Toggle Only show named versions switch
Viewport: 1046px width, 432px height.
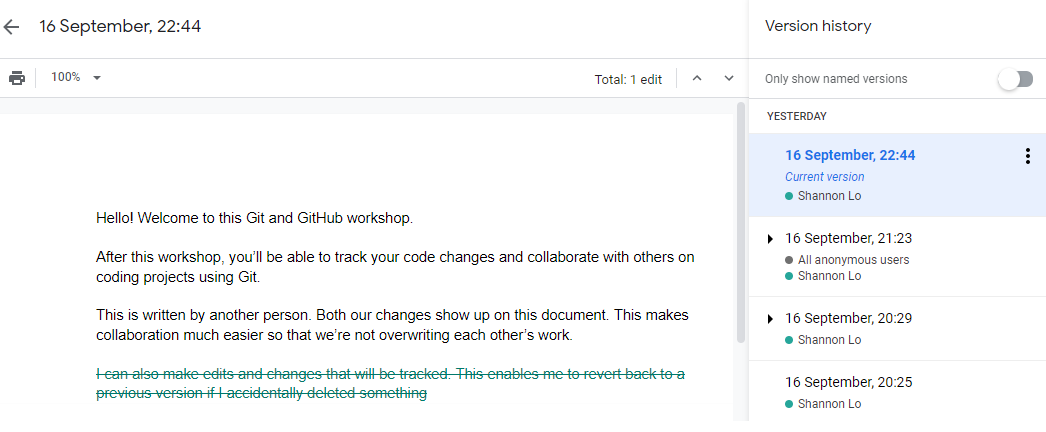click(1015, 79)
